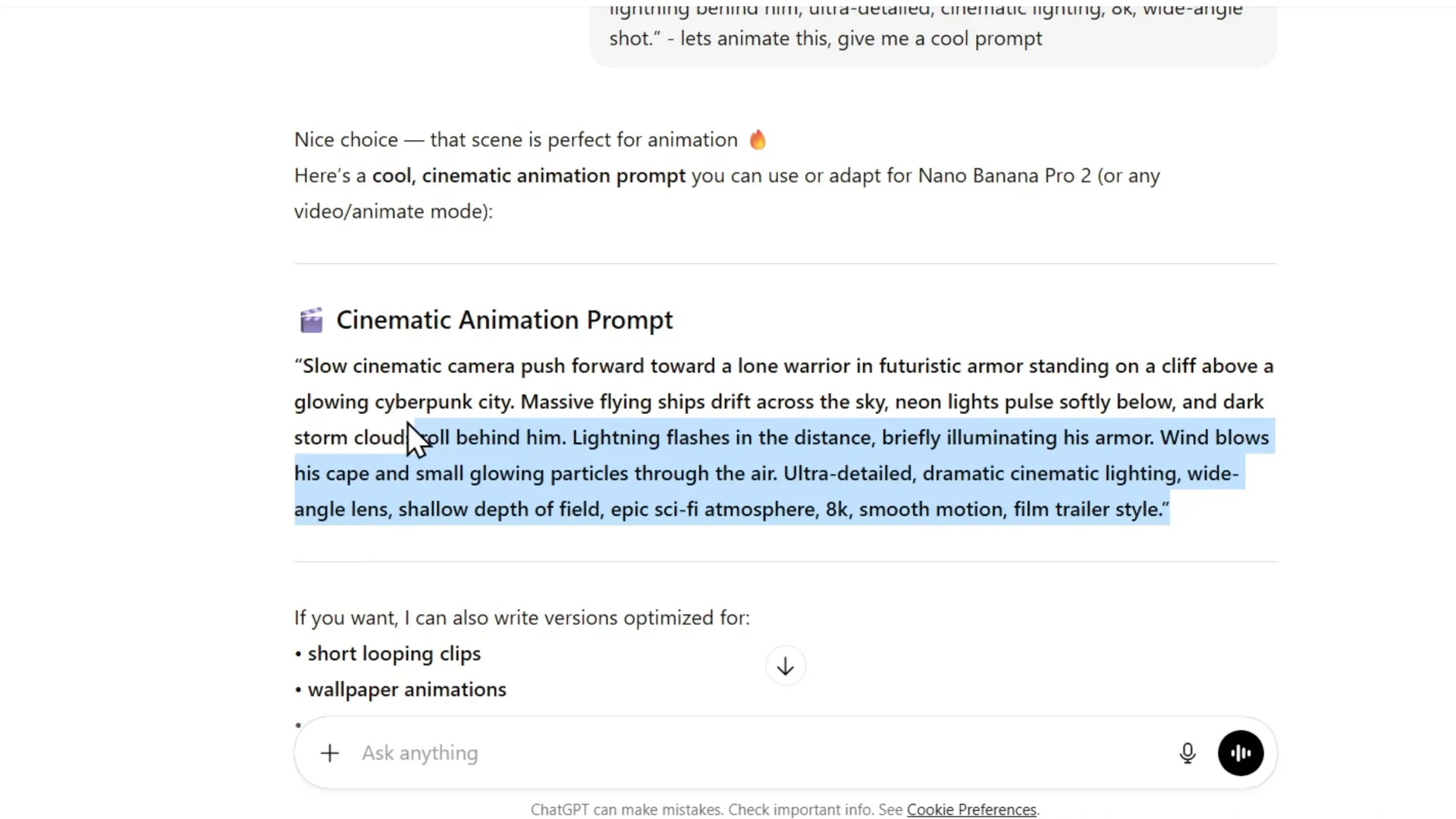The width and height of the screenshot is (1456, 819).
Task: Click the plus attach icon in composer
Action: pos(330,753)
